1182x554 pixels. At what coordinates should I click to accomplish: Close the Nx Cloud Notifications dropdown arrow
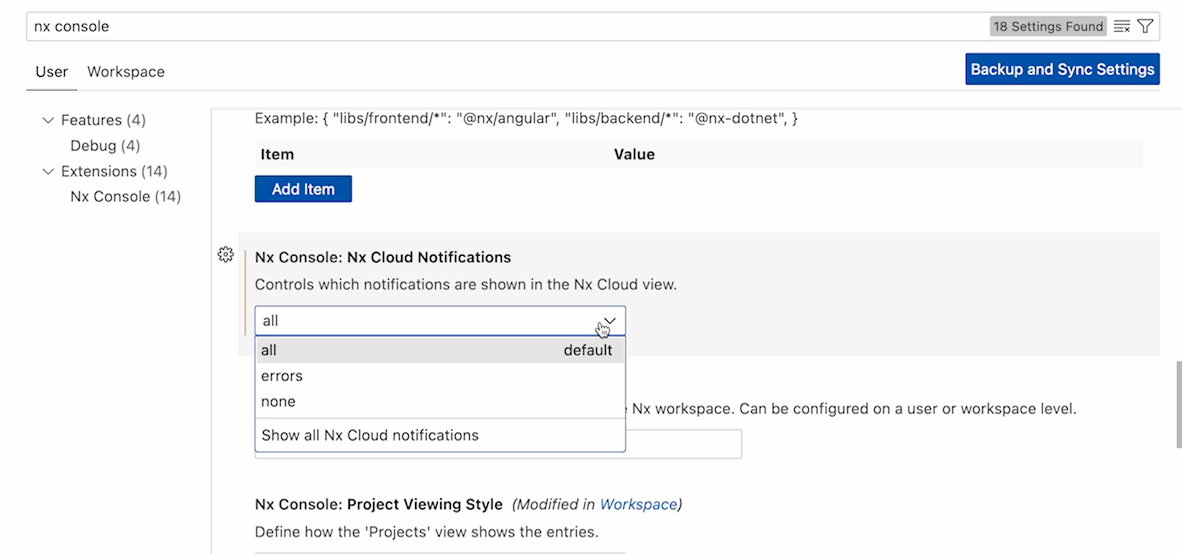point(609,321)
